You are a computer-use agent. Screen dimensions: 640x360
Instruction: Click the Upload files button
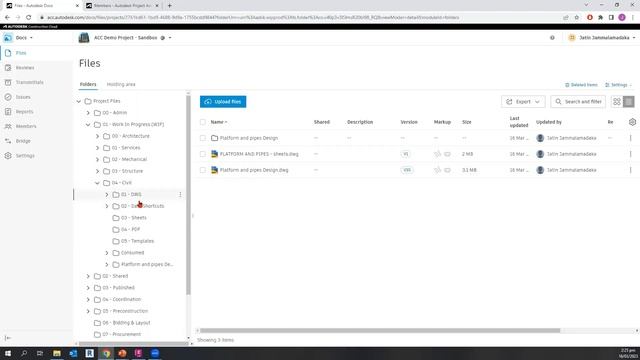(x=223, y=102)
